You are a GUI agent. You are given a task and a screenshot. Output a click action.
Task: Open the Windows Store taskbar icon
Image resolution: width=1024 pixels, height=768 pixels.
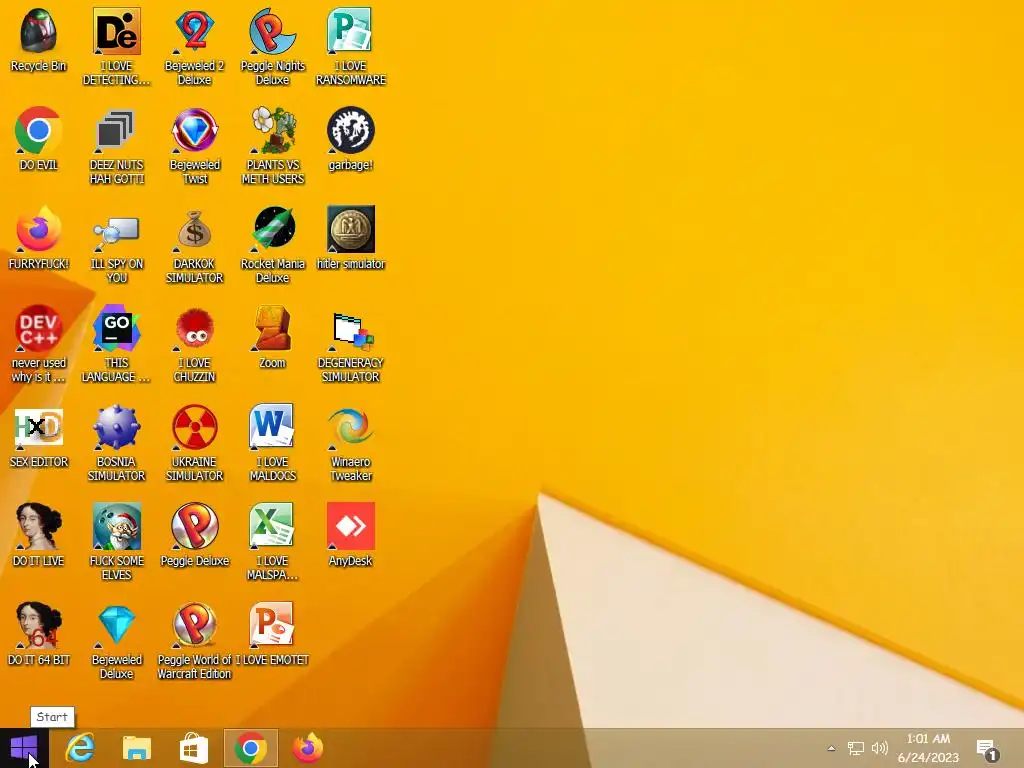pos(193,748)
